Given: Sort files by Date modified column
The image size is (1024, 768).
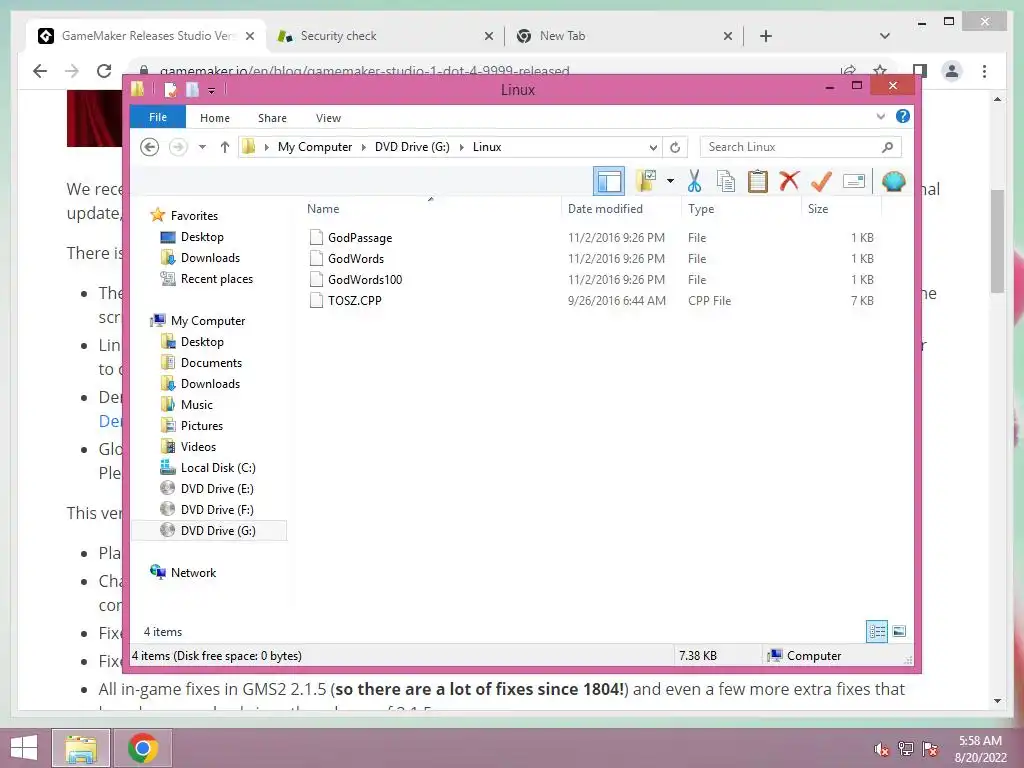Looking at the screenshot, I should pos(605,209).
